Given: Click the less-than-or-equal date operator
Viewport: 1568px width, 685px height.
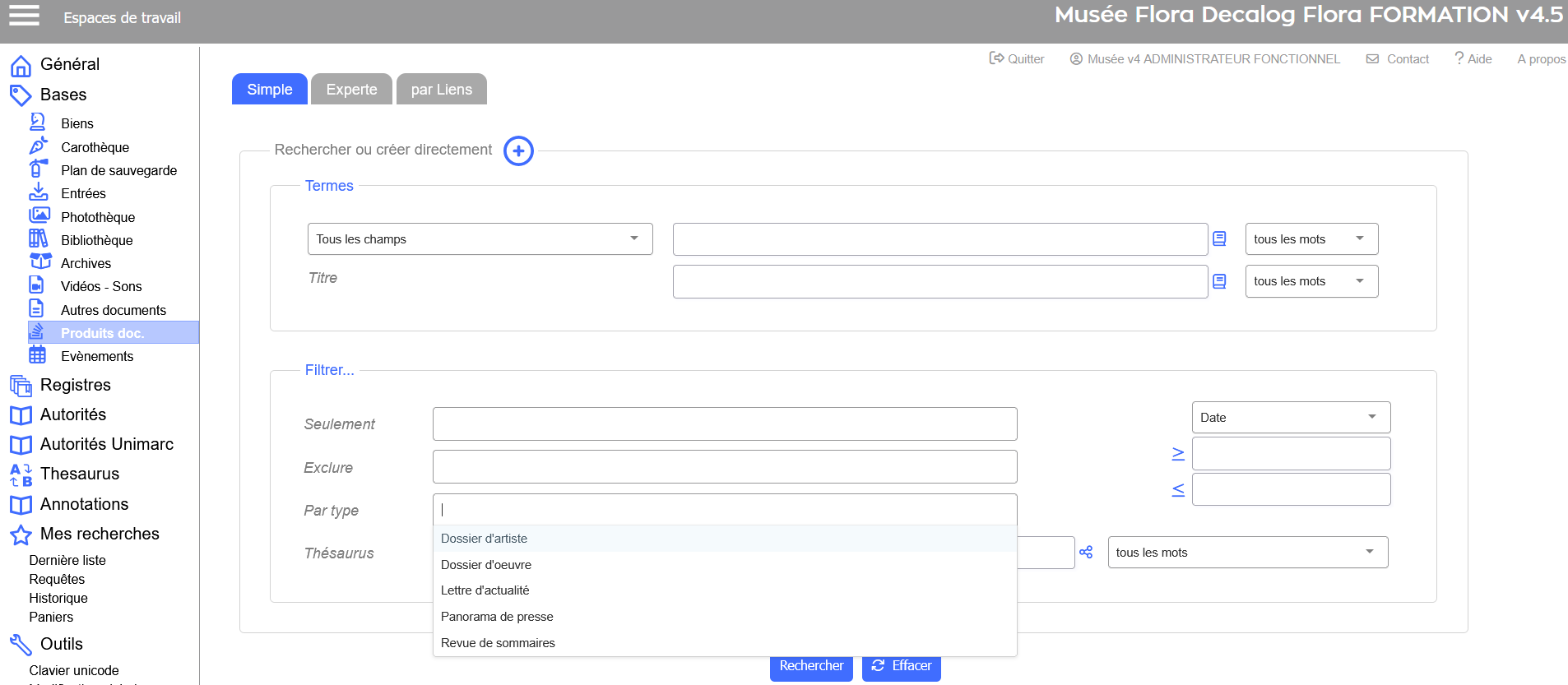Looking at the screenshot, I should coord(1178,489).
